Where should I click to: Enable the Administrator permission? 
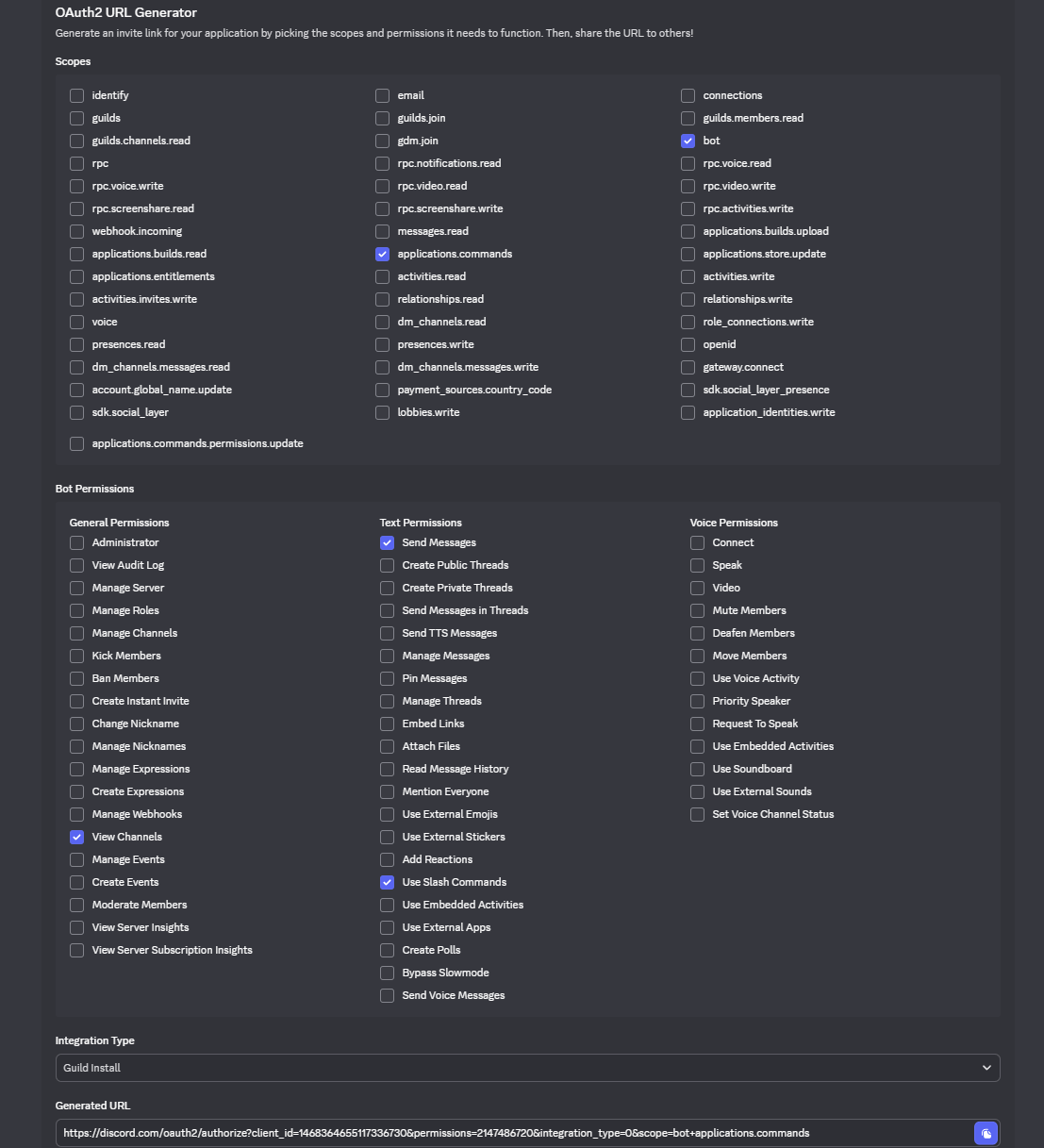tap(77, 542)
